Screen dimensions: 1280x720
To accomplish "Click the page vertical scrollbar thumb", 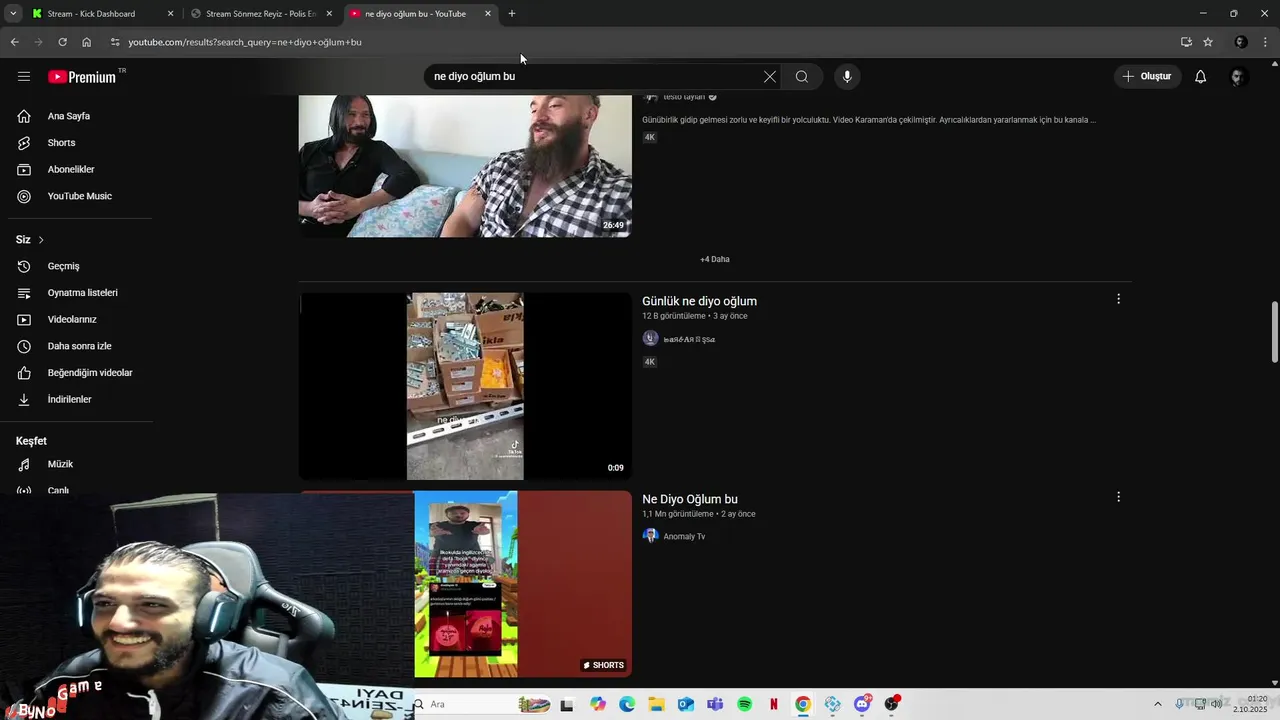I will [1274, 332].
